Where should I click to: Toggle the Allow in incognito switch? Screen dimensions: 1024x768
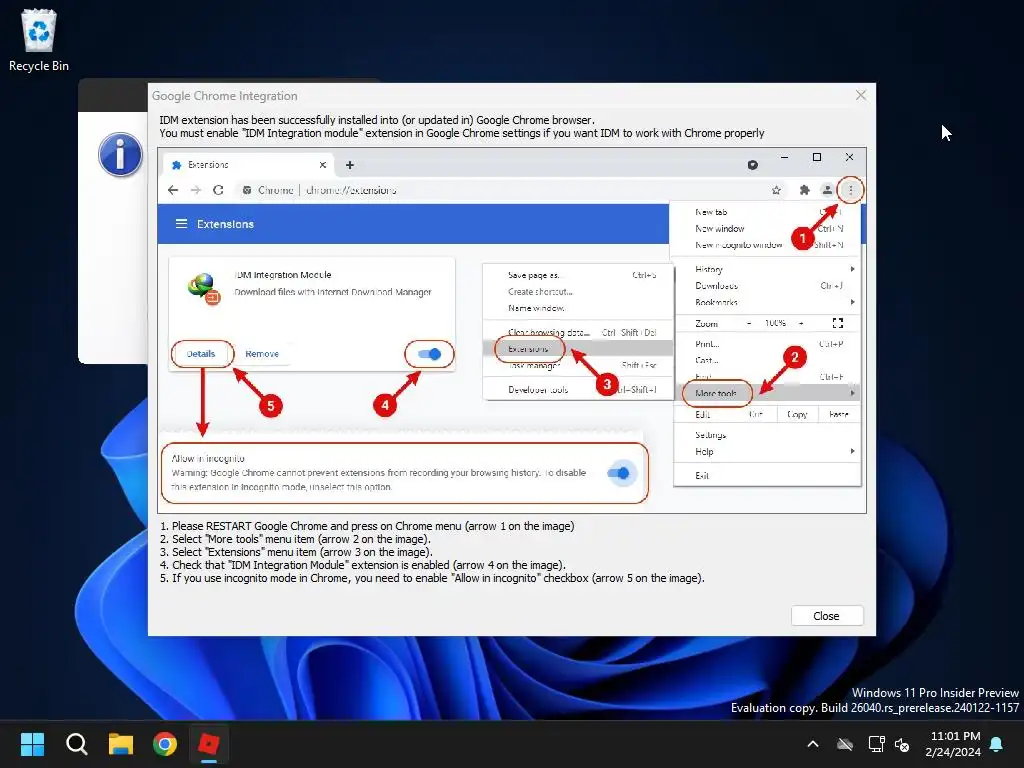tap(618, 473)
